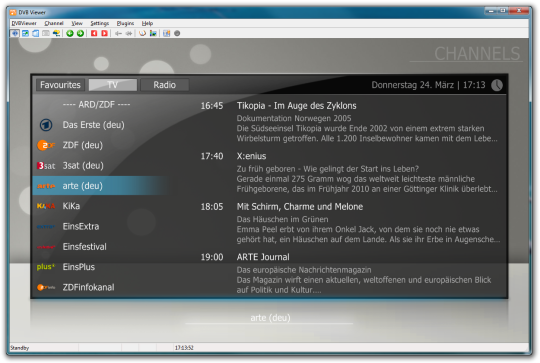Screen dimensions: 540x363
Task: Click the orange ZDF channel logo
Action: [46, 145]
